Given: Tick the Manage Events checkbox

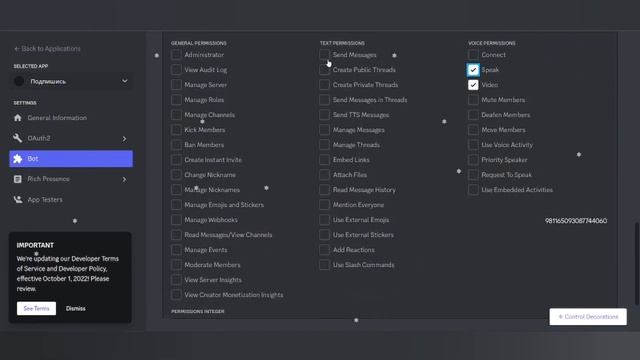Looking at the screenshot, I should (176, 250).
